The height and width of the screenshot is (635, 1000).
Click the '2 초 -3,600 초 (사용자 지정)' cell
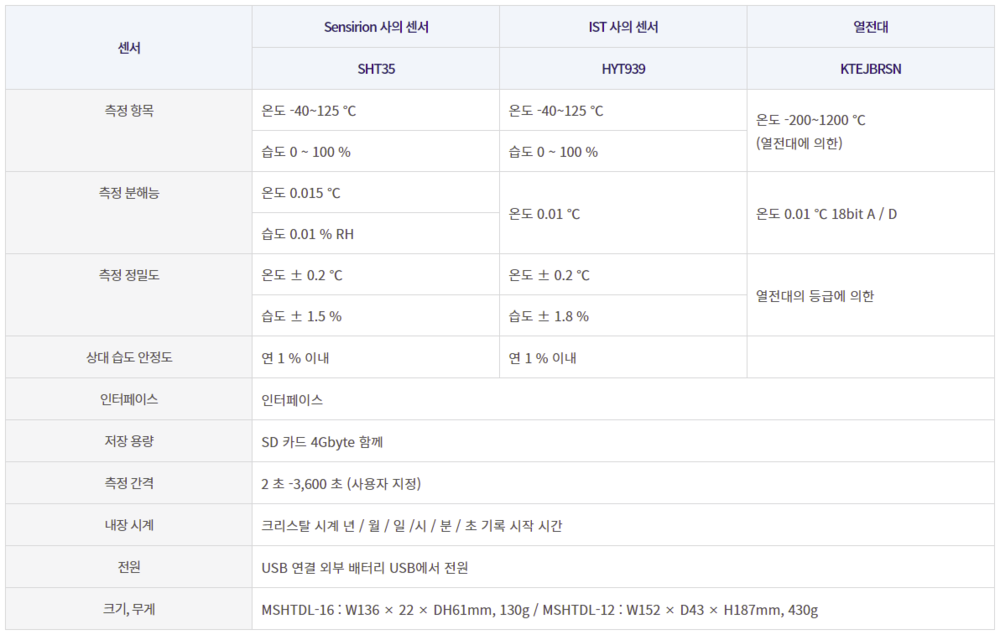[x=341, y=483]
